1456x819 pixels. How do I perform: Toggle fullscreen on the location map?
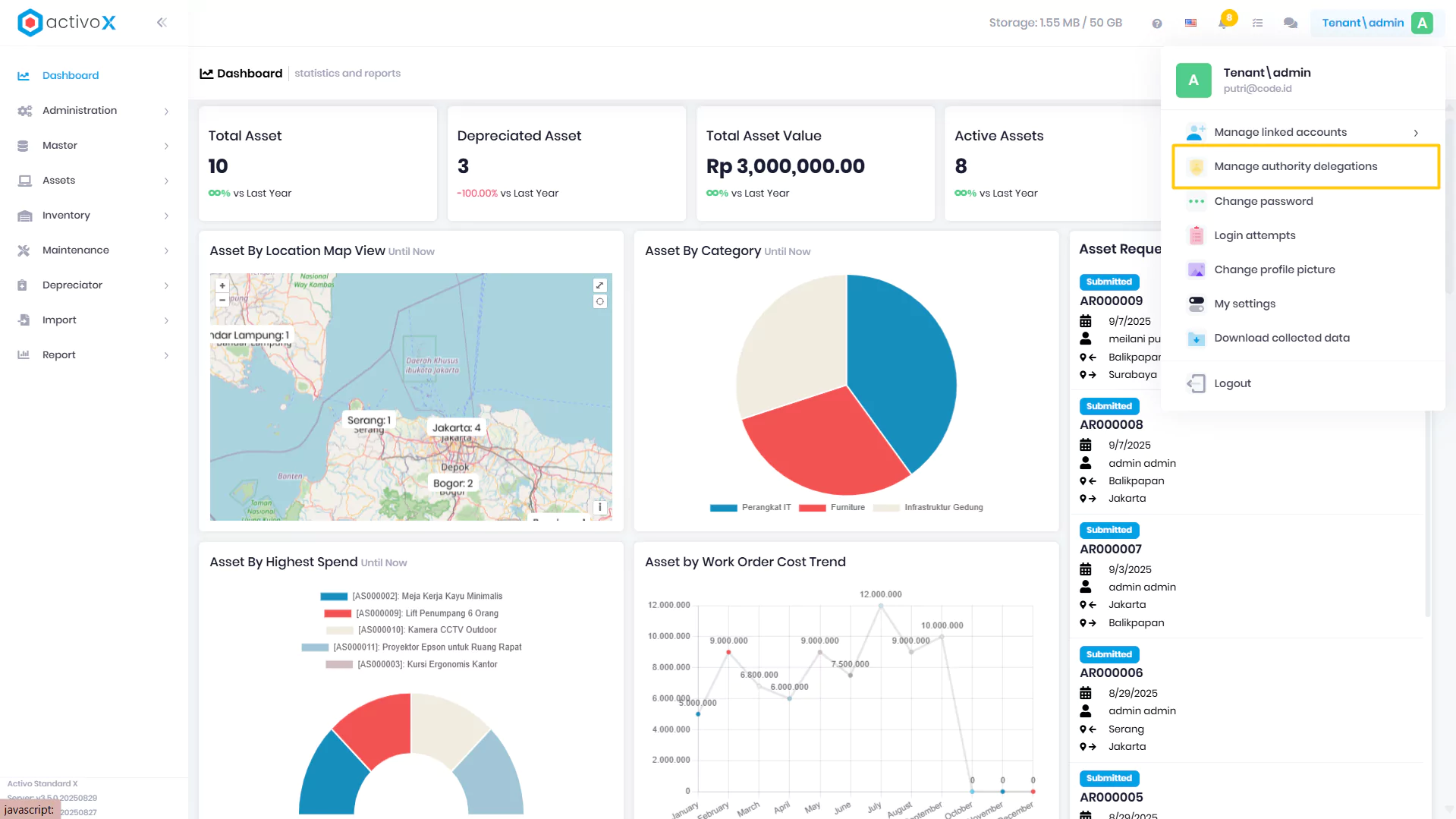point(600,285)
